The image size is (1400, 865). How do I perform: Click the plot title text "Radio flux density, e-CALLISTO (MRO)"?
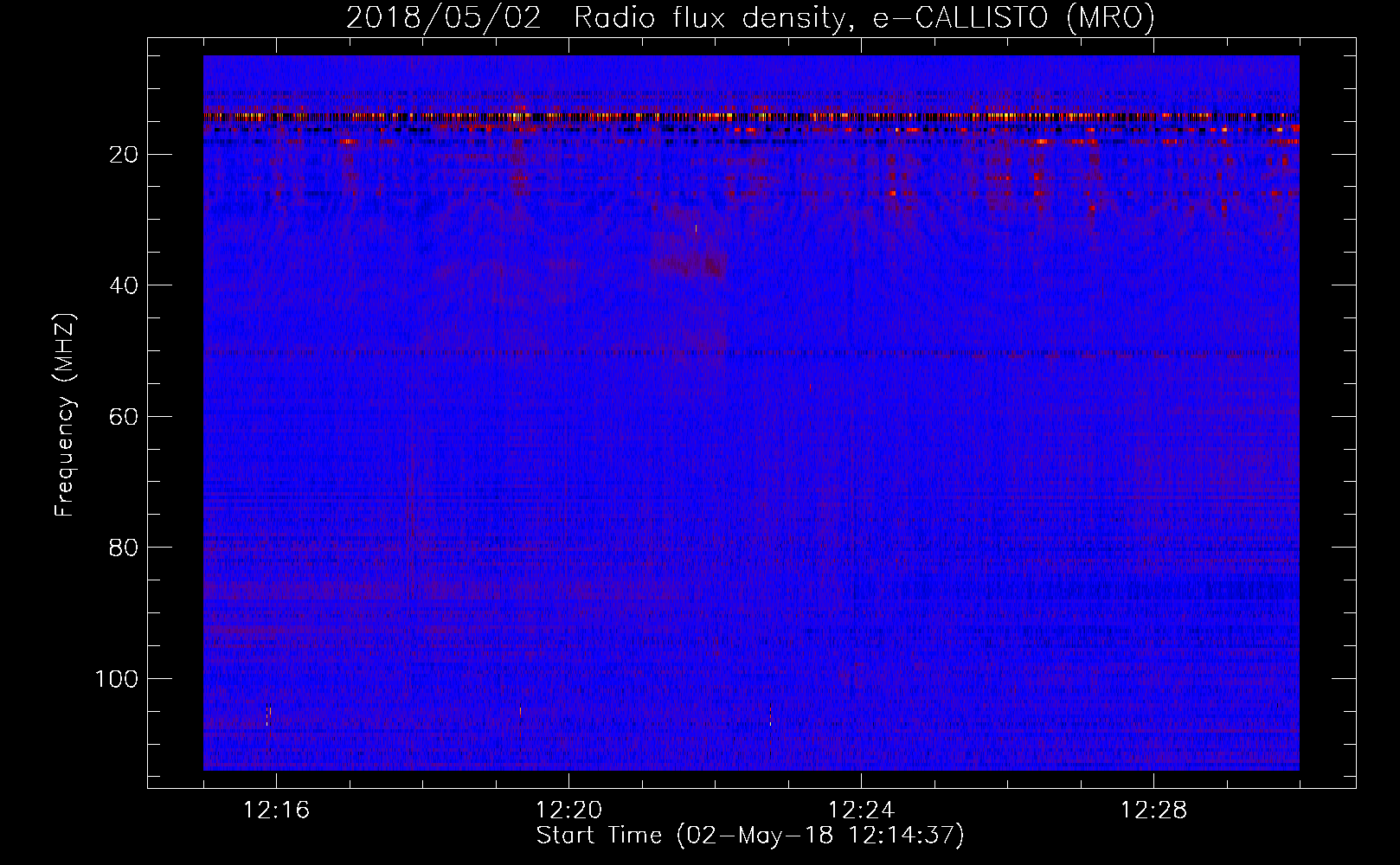864,18
